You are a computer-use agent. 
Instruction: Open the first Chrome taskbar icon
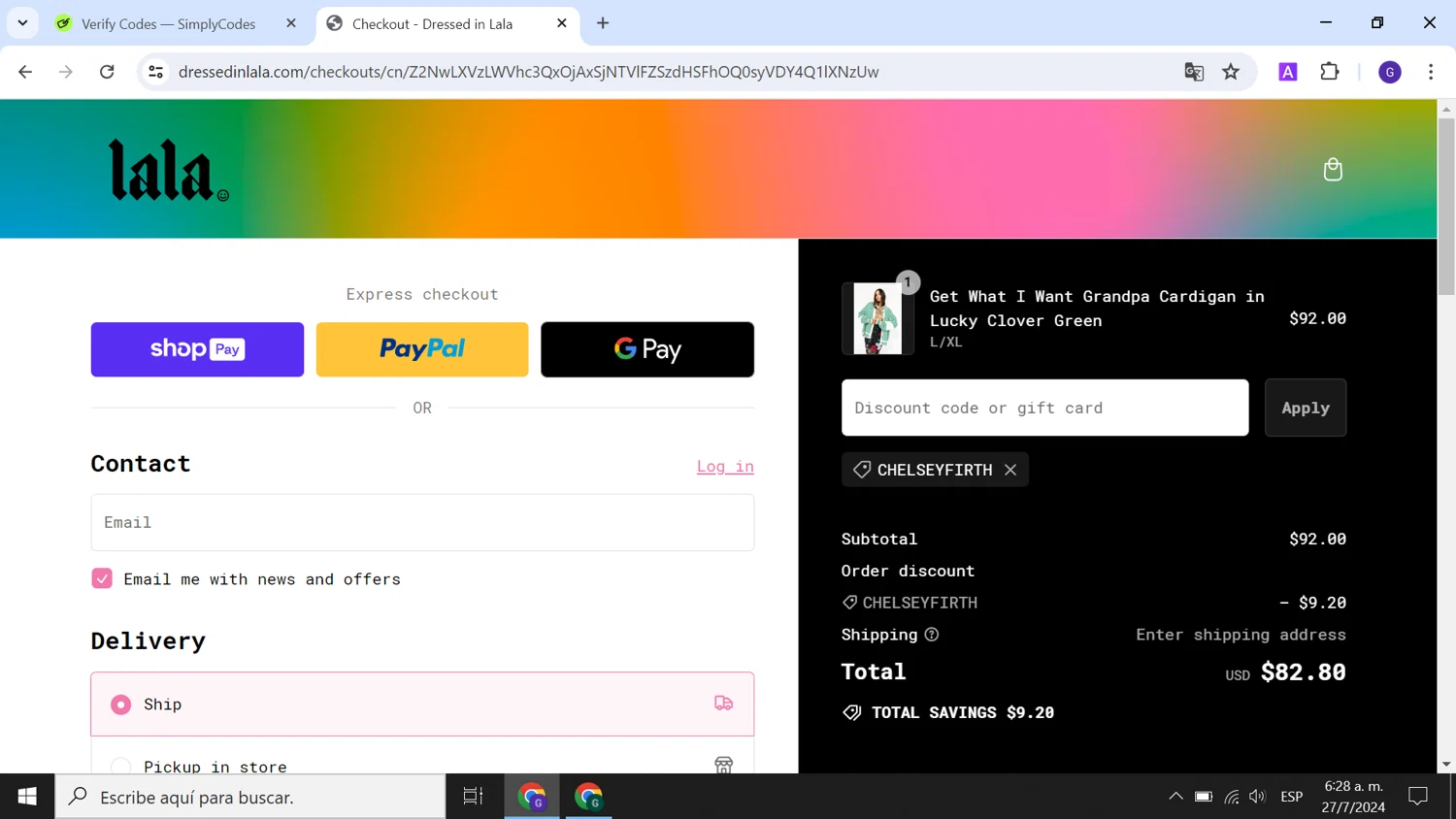(x=532, y=797)
